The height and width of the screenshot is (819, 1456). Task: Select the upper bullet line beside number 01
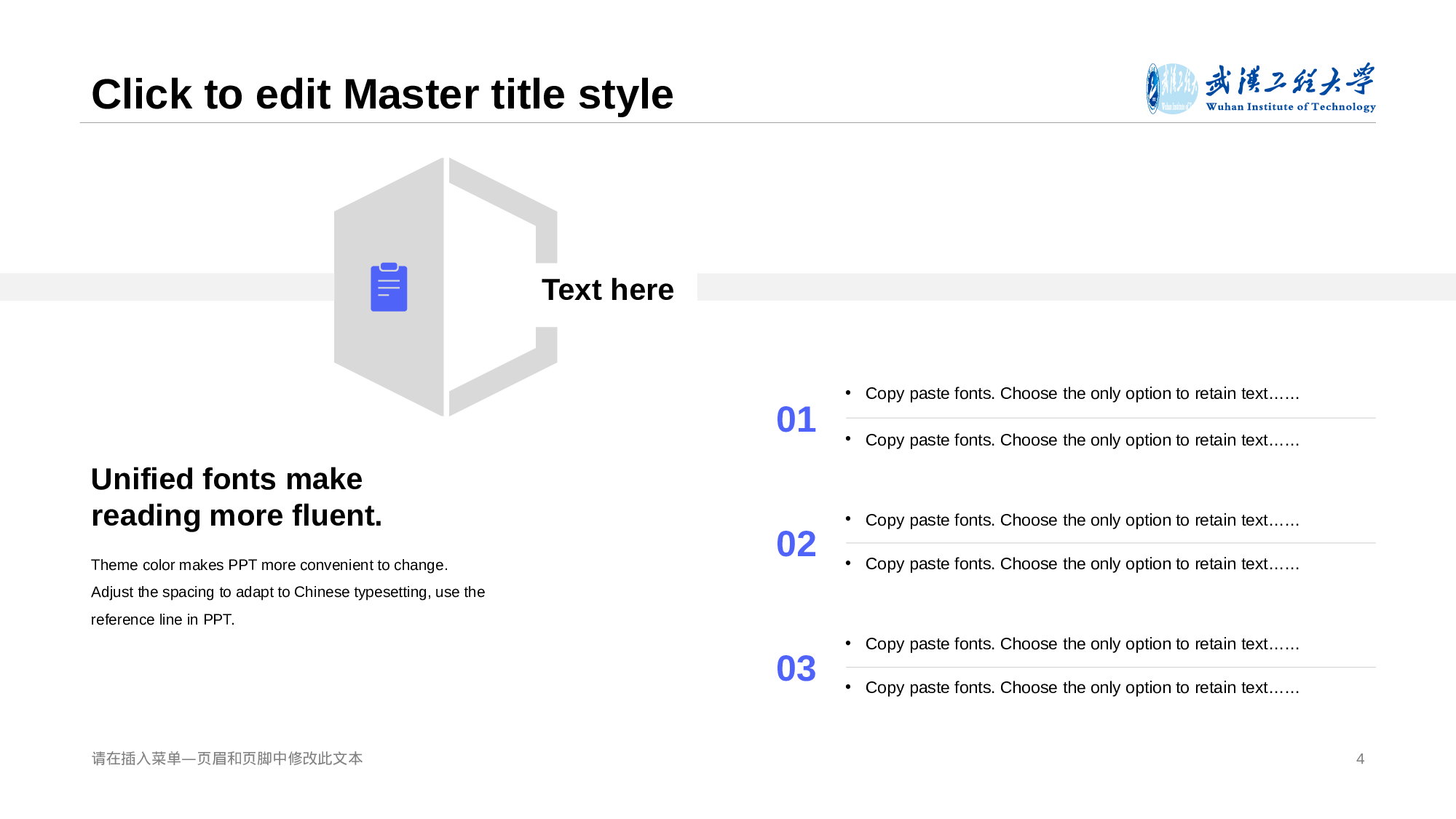pyautogui.click(x=1082, y=394)
